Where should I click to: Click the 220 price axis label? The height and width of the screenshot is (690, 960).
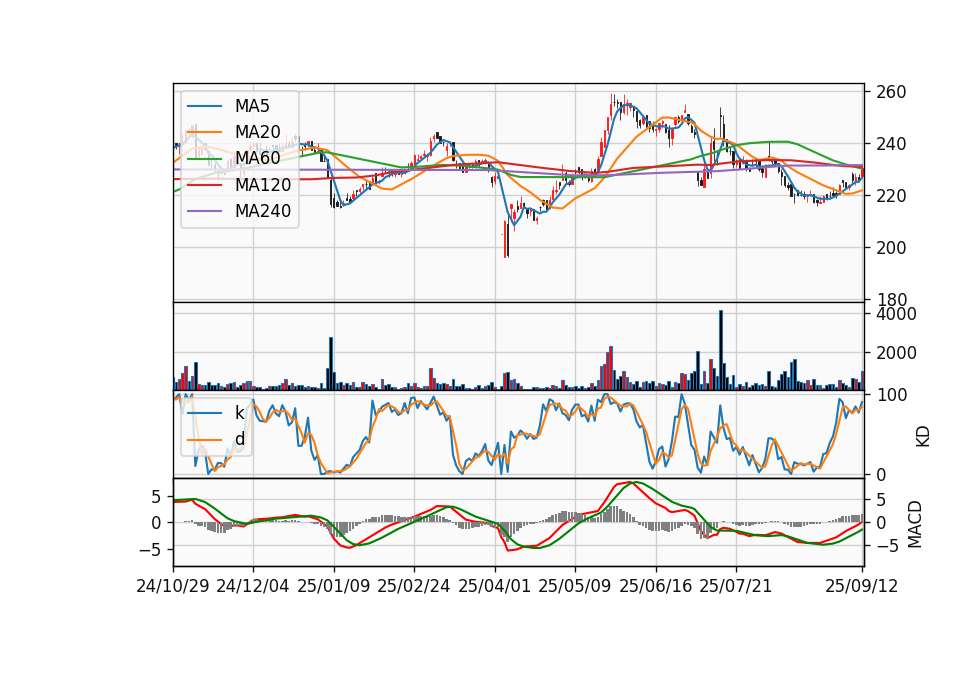coord(891,196)
